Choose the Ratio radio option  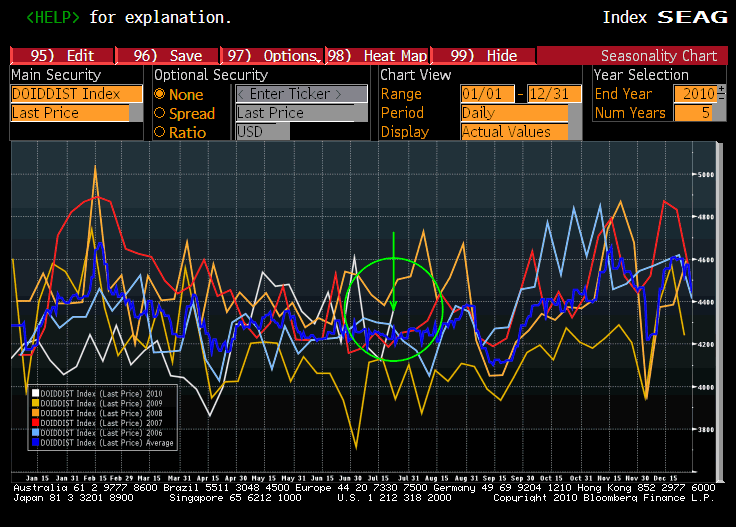(159, 132)
